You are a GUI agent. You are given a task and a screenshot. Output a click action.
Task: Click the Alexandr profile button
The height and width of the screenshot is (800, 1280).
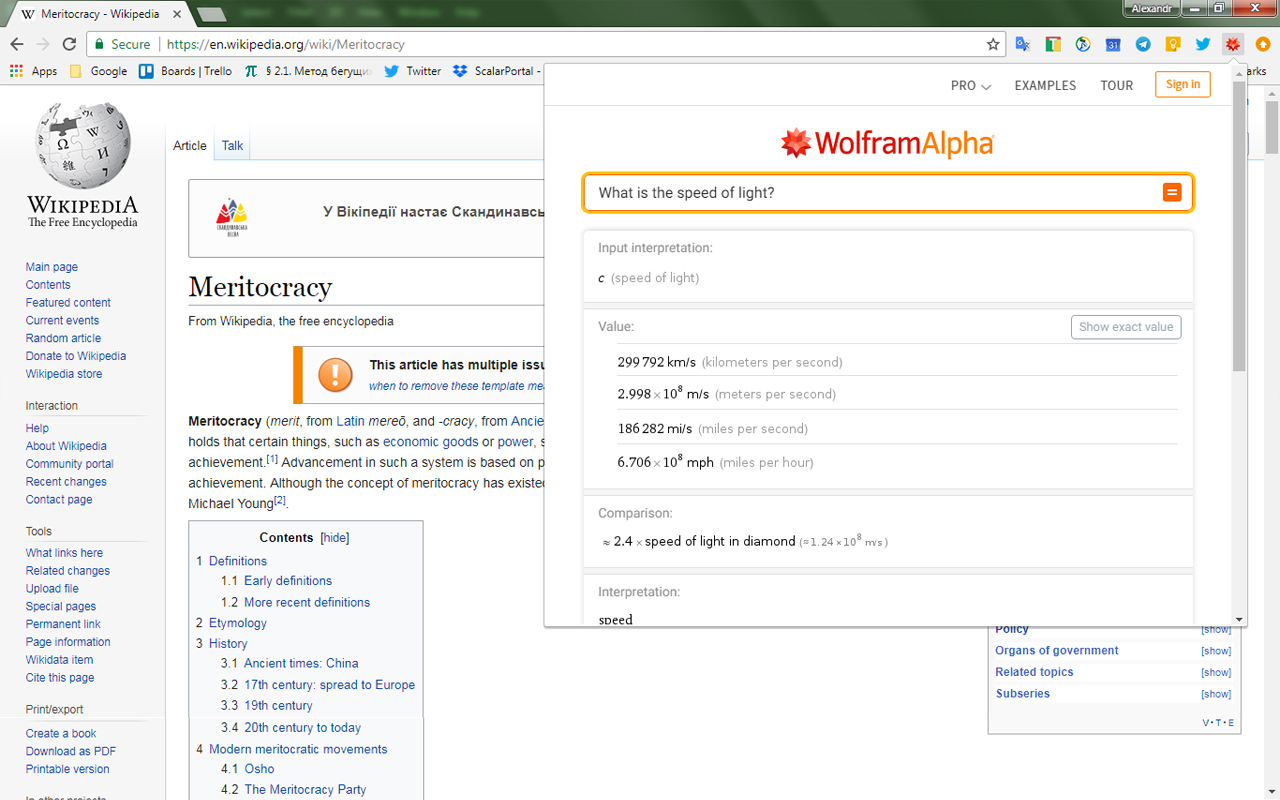coord(1151,8)
